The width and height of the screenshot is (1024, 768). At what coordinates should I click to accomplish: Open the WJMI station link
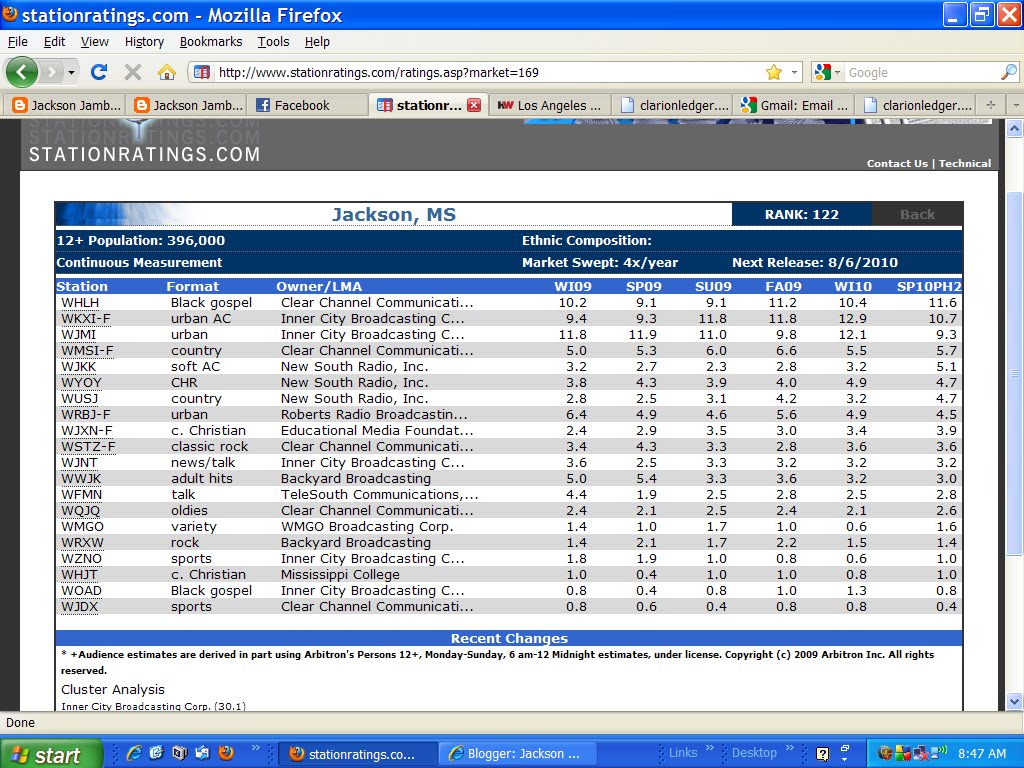pyautogui.click(x=78, y=334)
